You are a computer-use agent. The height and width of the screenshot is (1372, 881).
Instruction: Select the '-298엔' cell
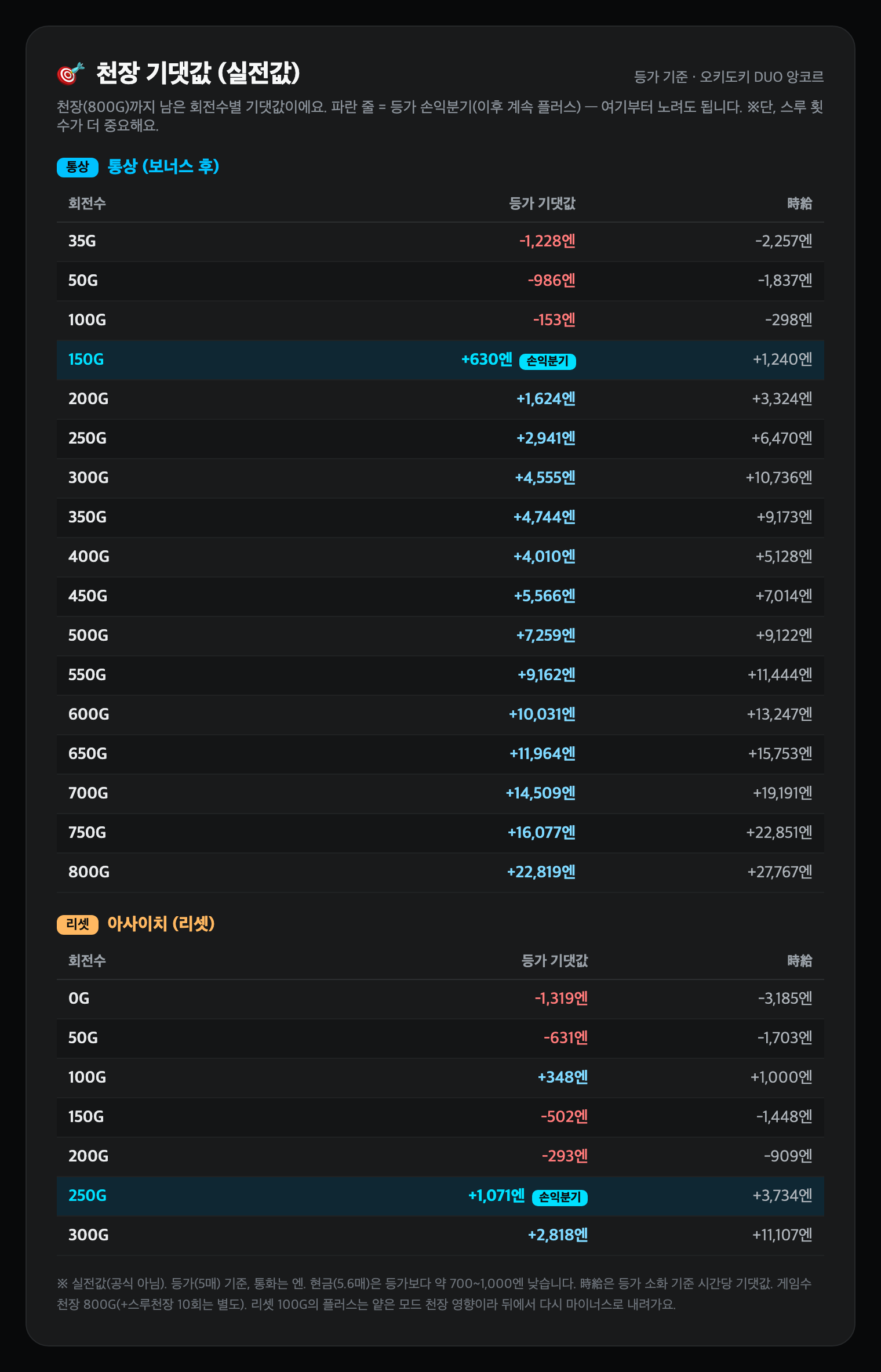[x=789, y=320]
